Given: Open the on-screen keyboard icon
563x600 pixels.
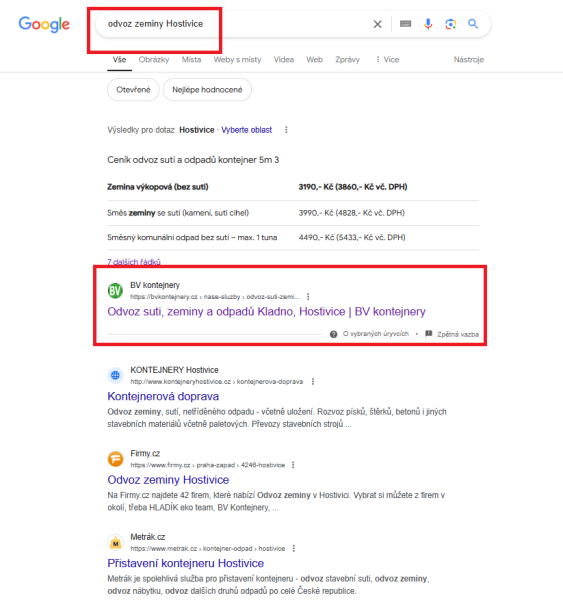Looking at the screenshot, I should tap(405, 24).
